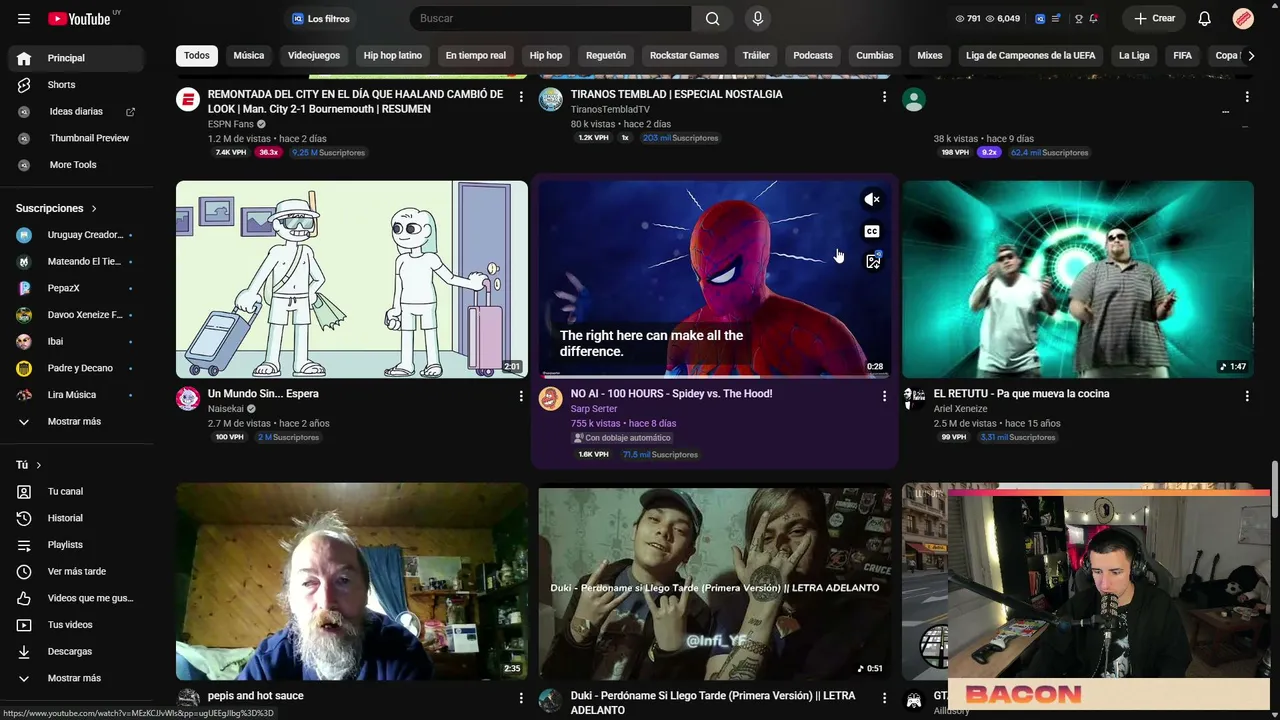Open Ideas diarias in the sidebar
The image size is (1280, 720).
pyautogui.click(x=76, y=112)
